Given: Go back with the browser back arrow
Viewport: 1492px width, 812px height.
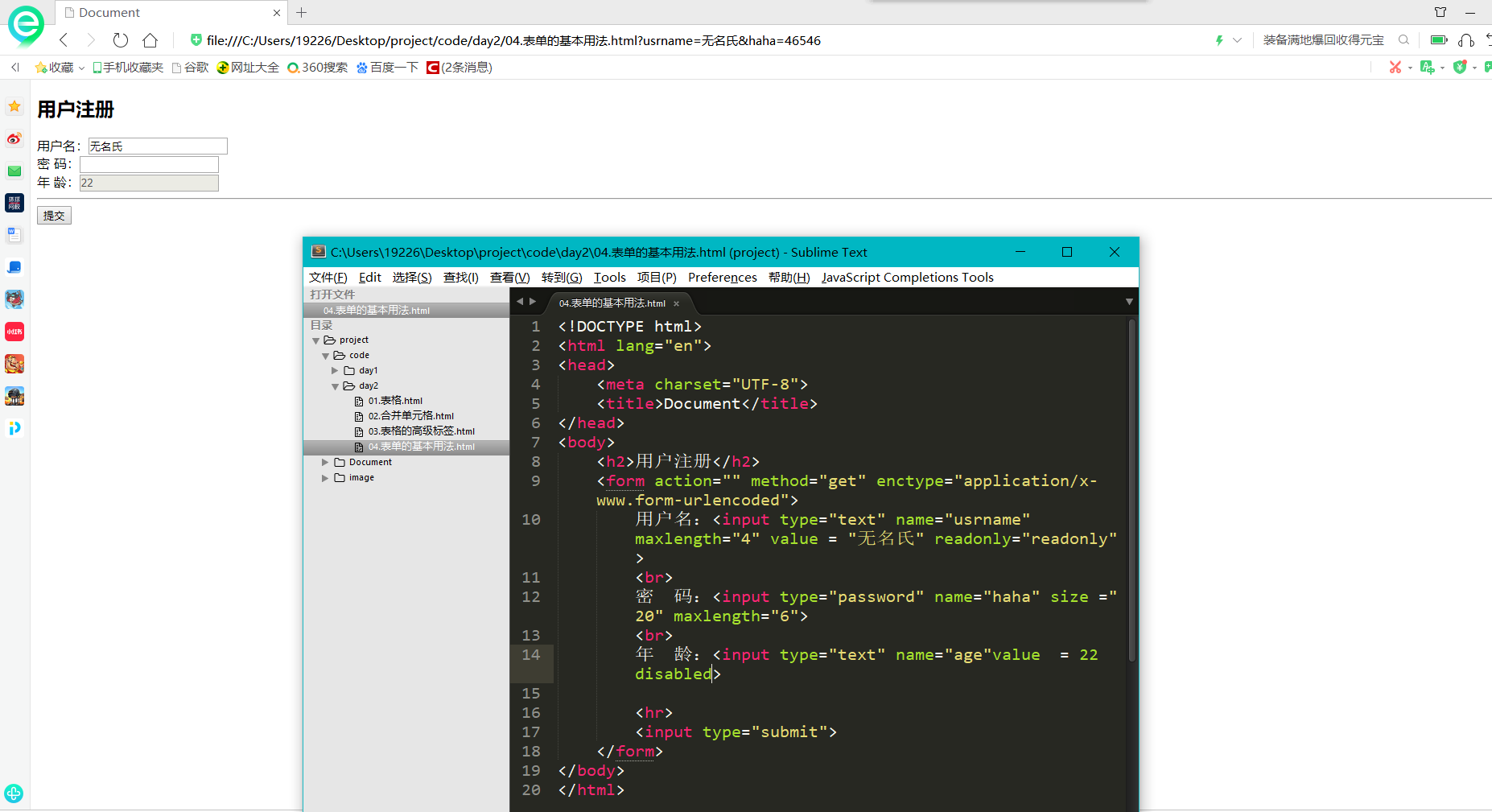Looking at the screenshot, I should tap(64, 40).
